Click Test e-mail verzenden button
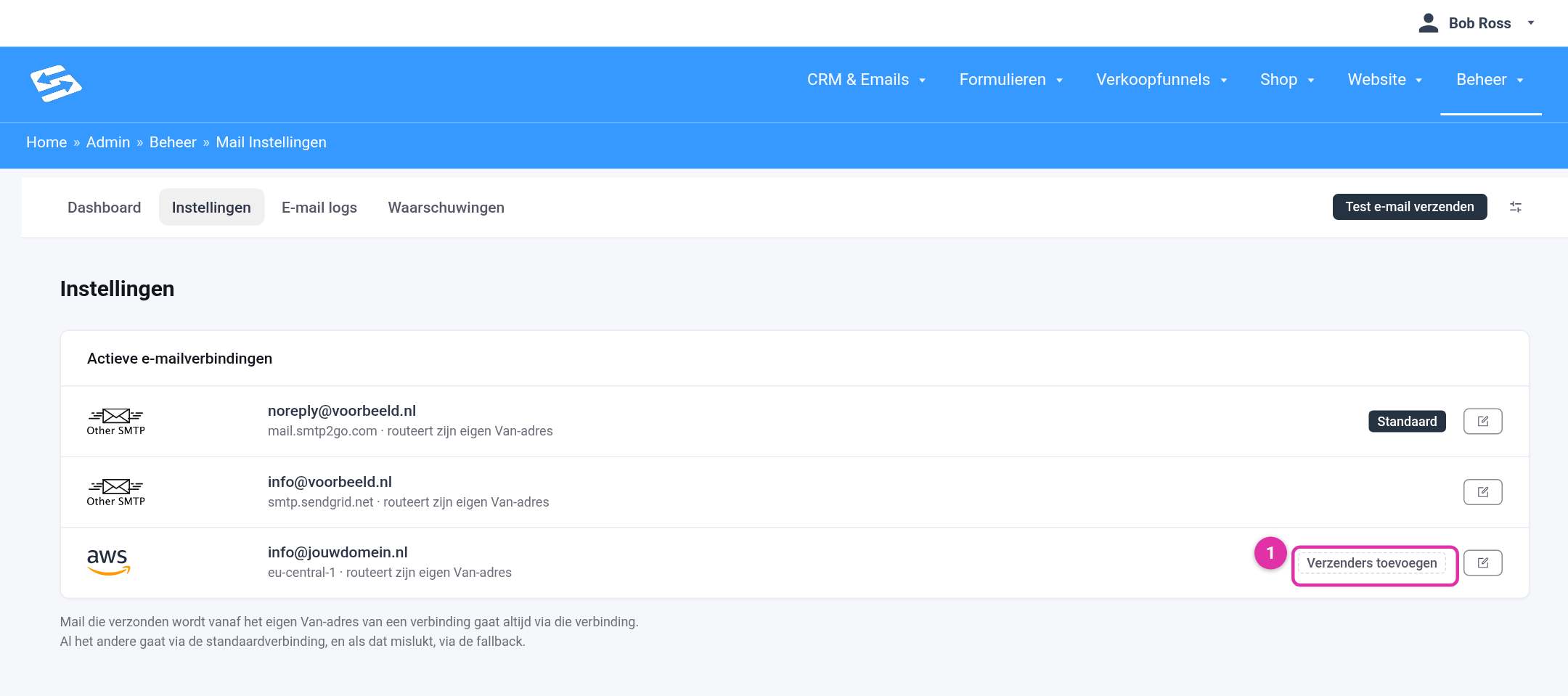 [1409, 207]
